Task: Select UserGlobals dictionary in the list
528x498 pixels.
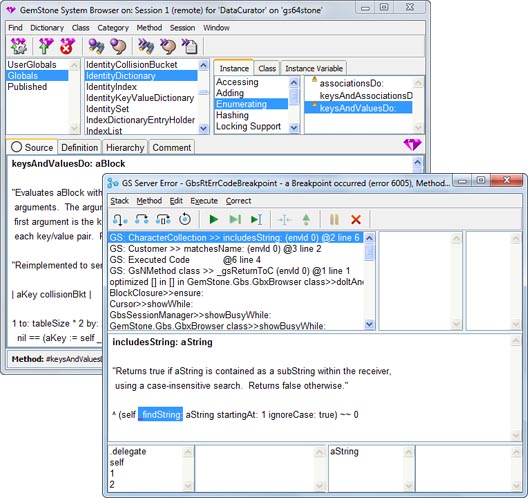Action: [37, 65]
